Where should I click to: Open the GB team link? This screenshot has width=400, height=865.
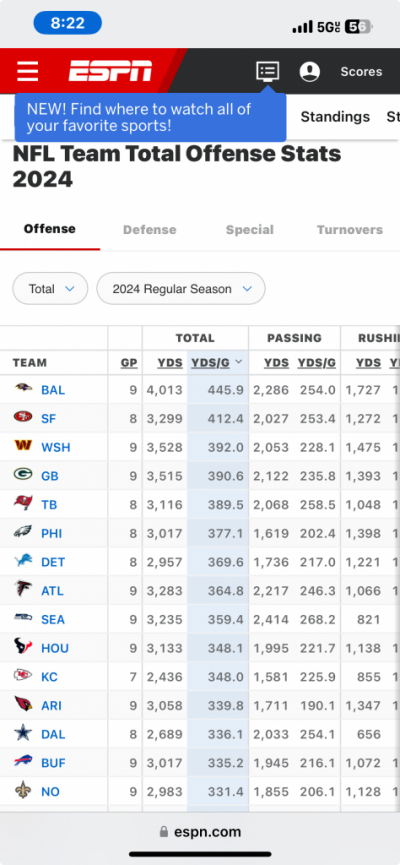[x=50, y=476]
